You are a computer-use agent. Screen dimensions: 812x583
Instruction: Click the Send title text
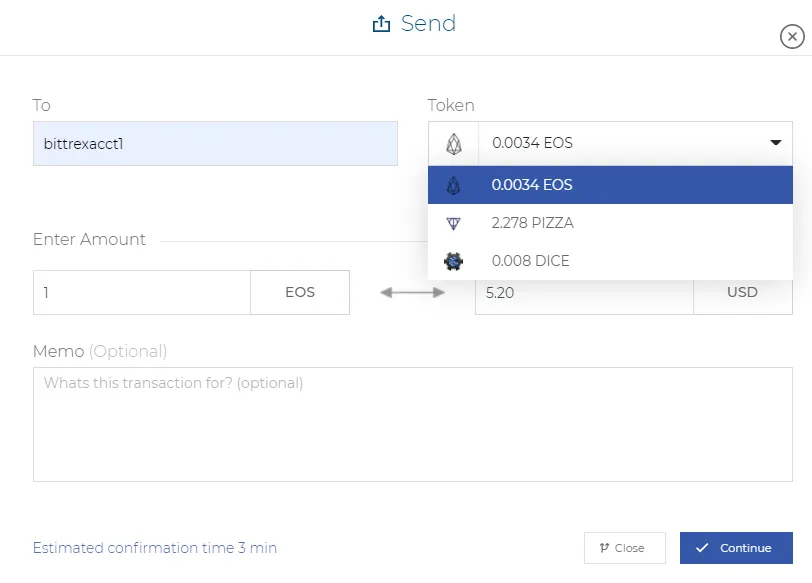[428, 23]
